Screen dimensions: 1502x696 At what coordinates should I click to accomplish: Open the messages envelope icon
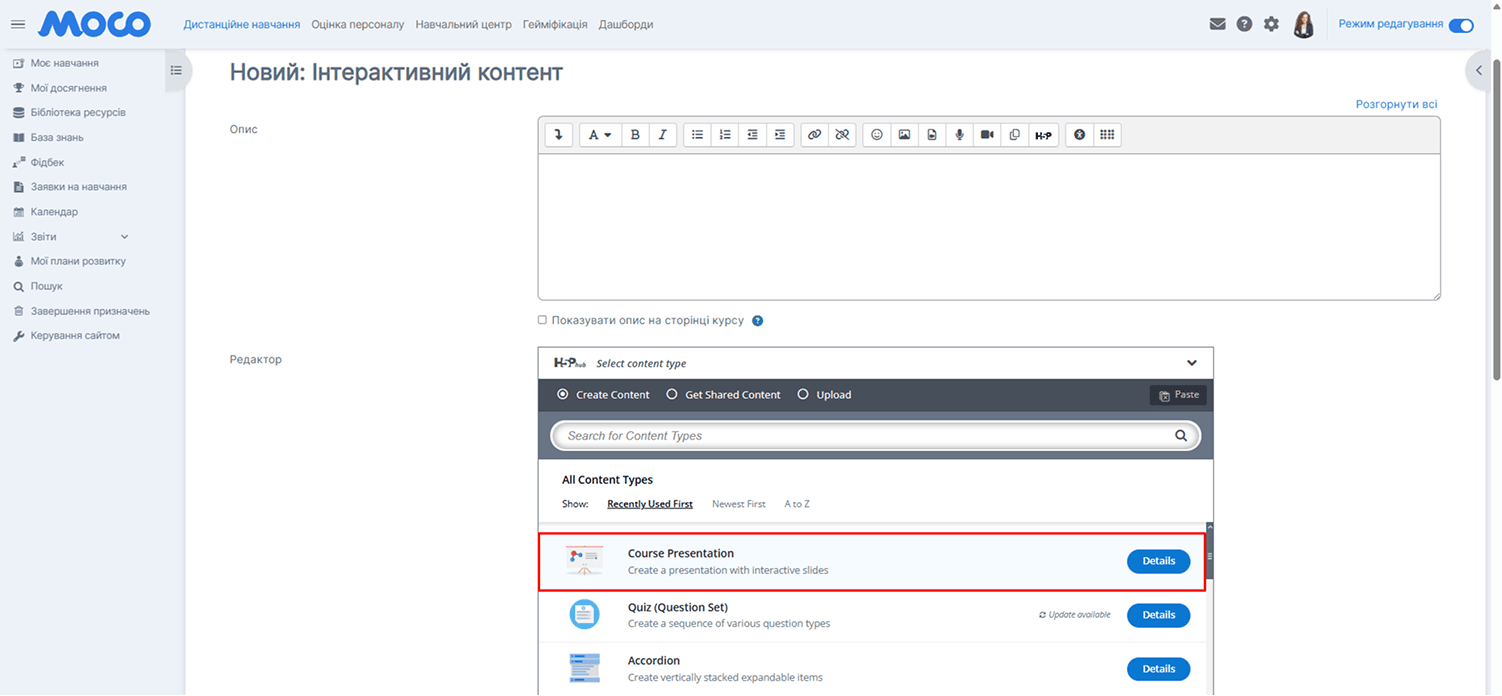click(x=1217, y=24)
